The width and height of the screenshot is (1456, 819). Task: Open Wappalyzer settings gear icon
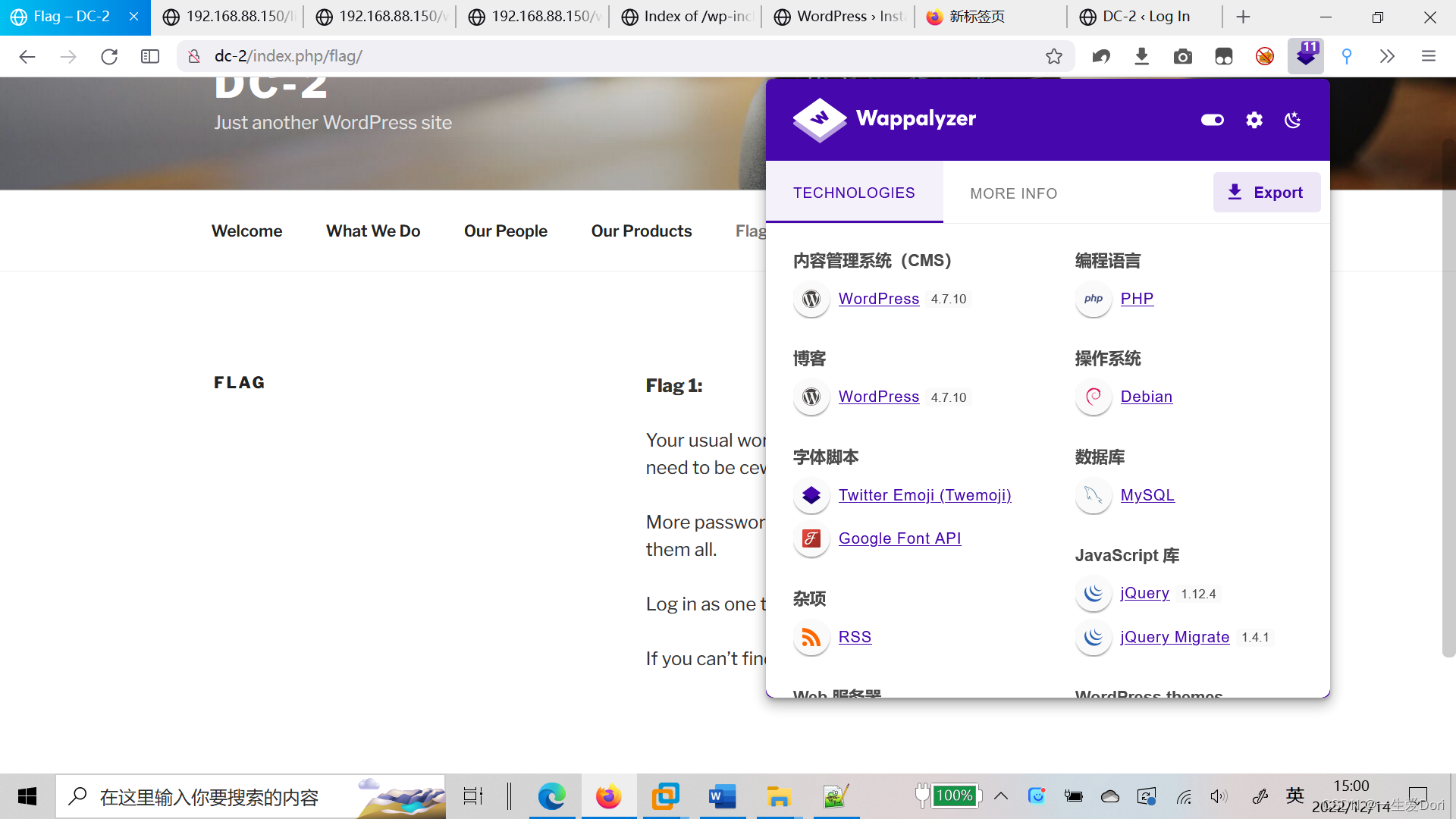[x=1254, y=120]
